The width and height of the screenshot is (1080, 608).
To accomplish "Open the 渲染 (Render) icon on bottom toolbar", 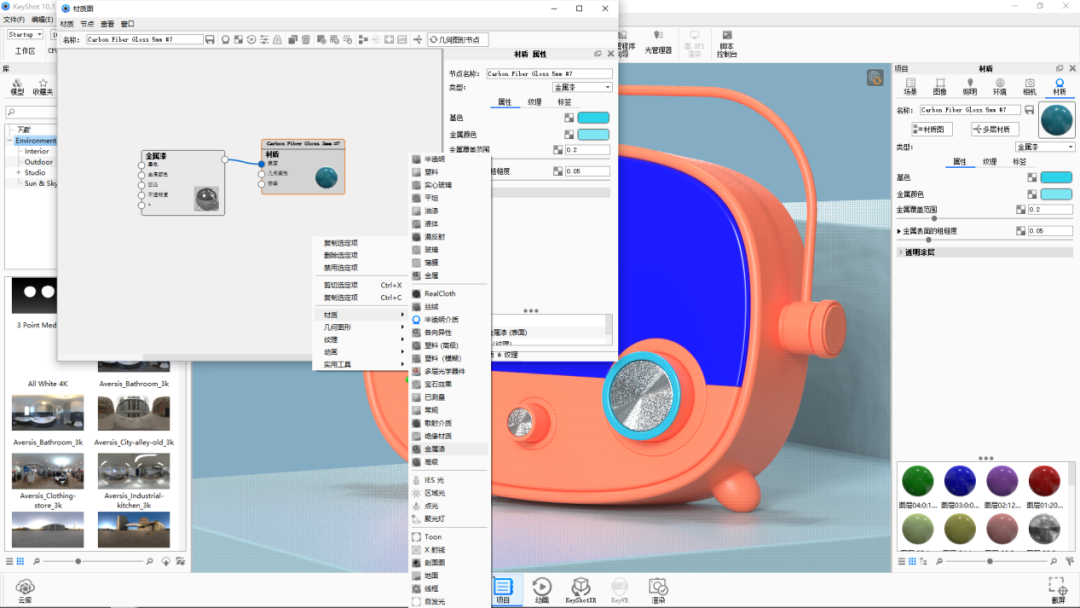I will pos(658,588).
